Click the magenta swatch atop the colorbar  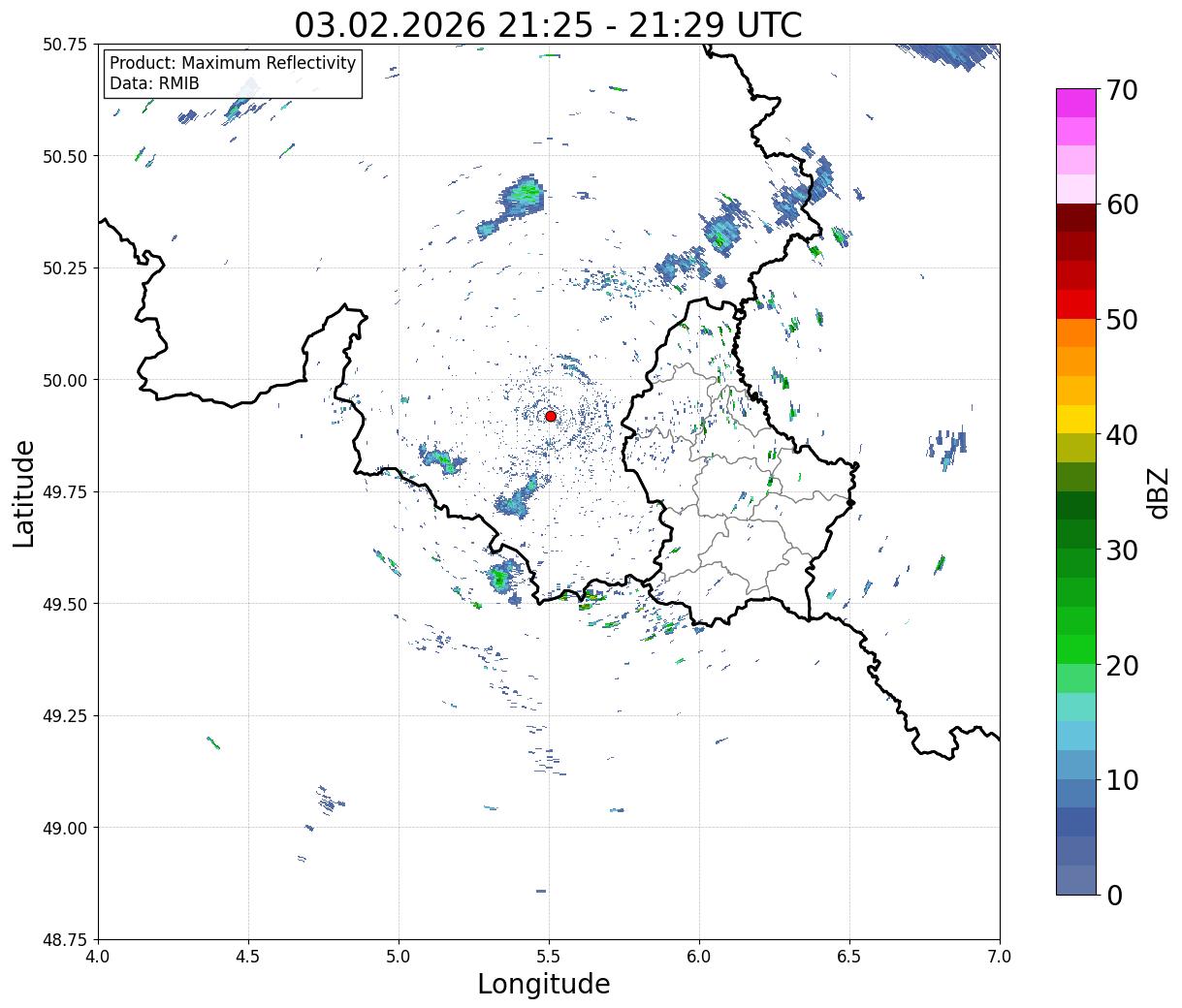(1076, 103)
